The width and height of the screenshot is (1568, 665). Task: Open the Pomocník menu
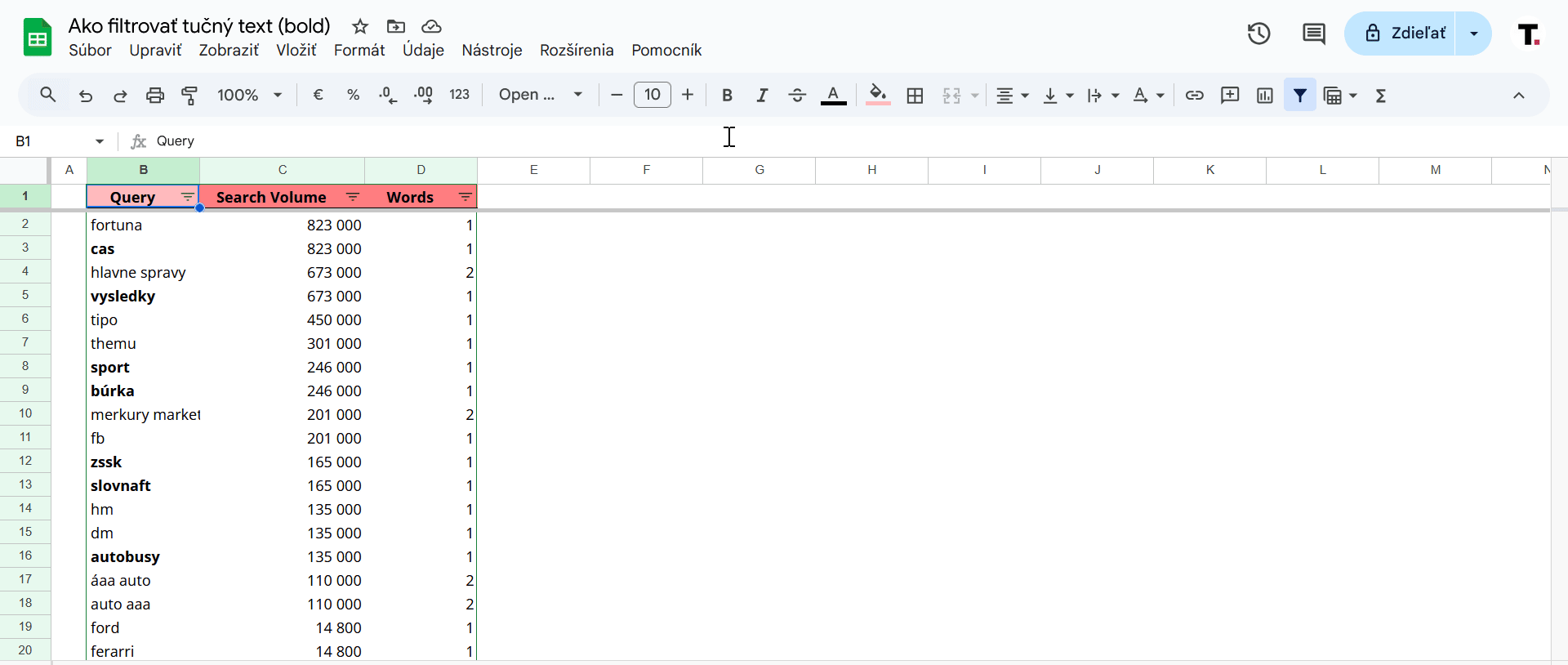coord(666,50)
